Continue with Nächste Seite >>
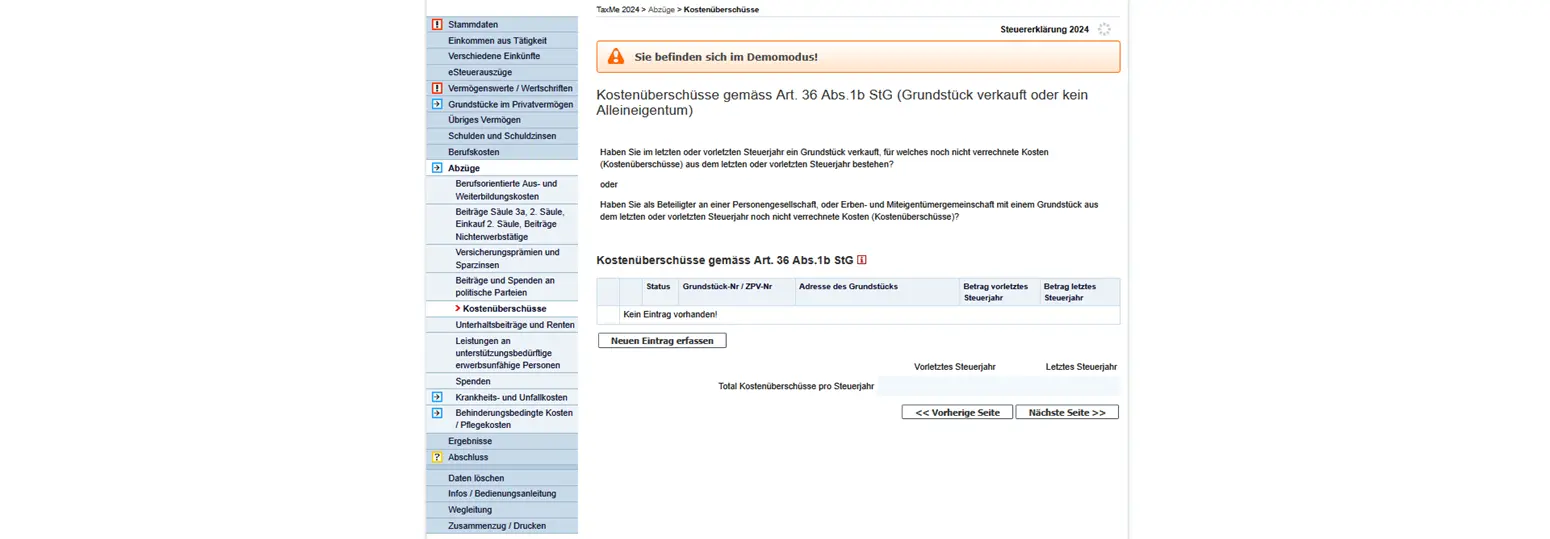 1067,412
